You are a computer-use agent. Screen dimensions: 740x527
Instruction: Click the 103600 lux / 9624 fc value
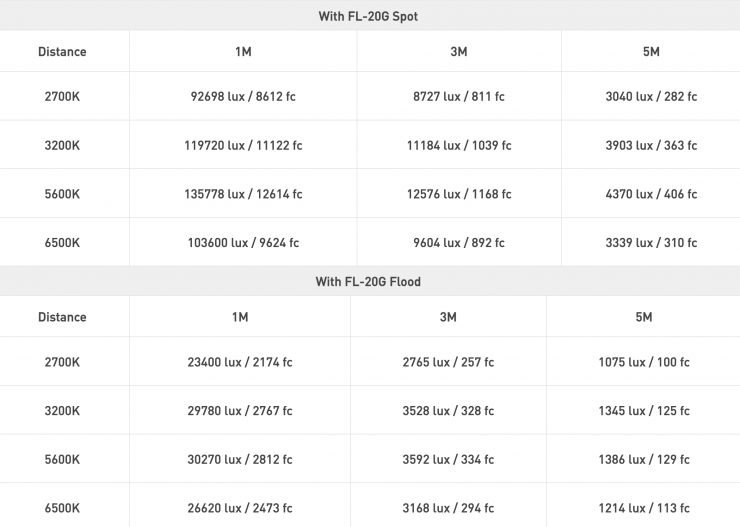point(245,242)
